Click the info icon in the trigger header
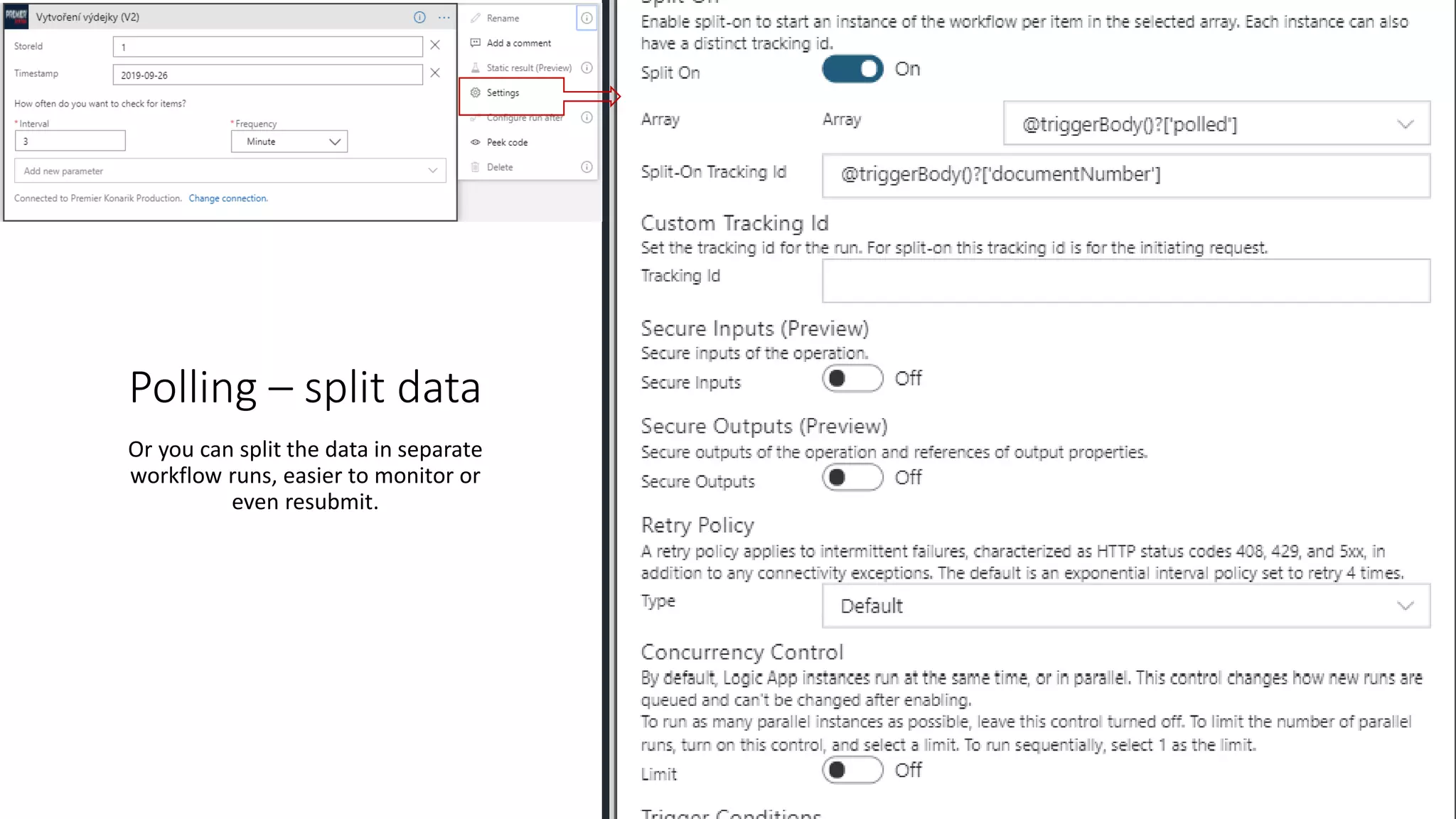The height and width of the screenshot is (819, 1456). coord(419,17)
